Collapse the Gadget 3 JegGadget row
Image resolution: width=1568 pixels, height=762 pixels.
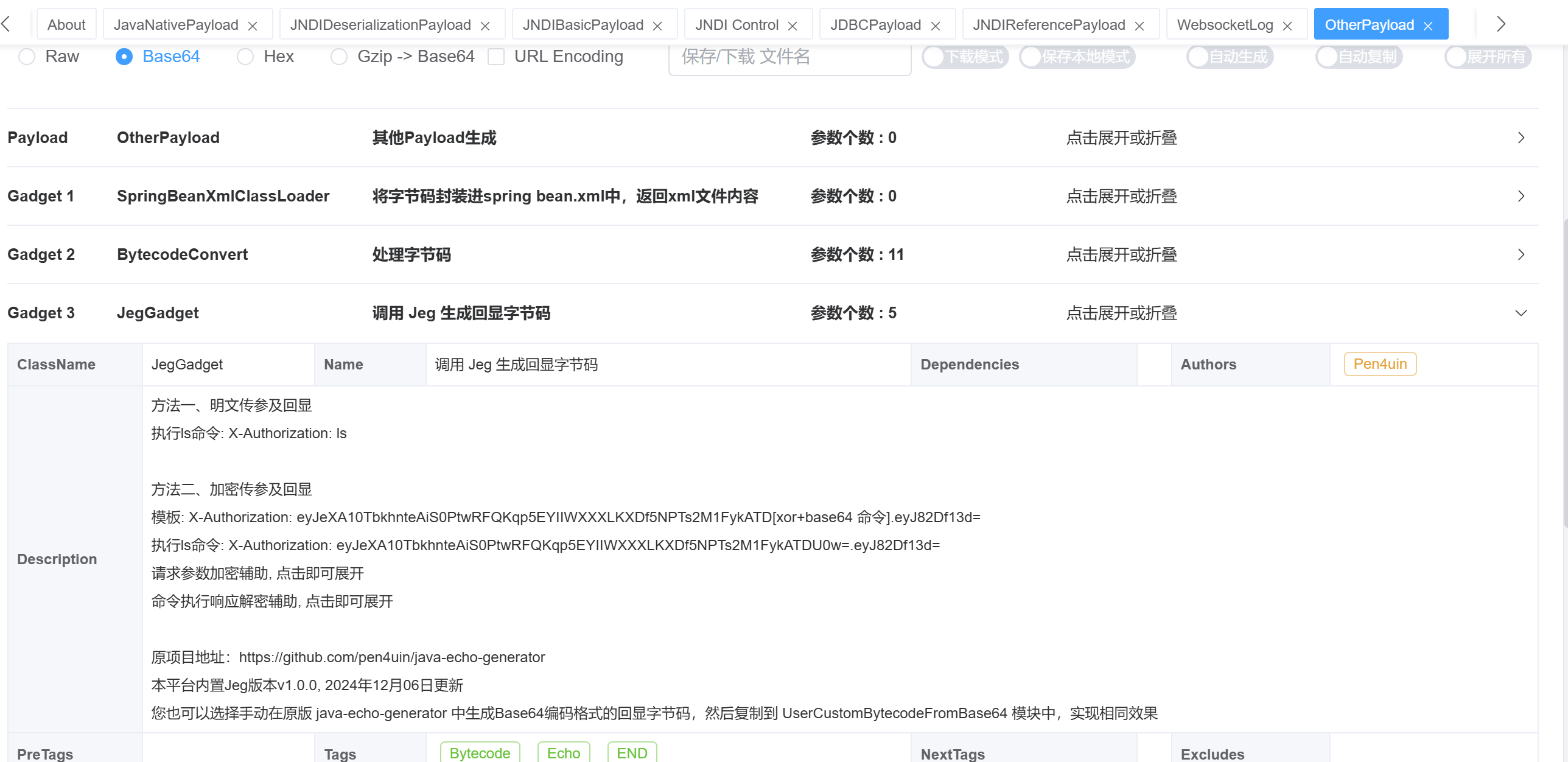point(1521,313)
